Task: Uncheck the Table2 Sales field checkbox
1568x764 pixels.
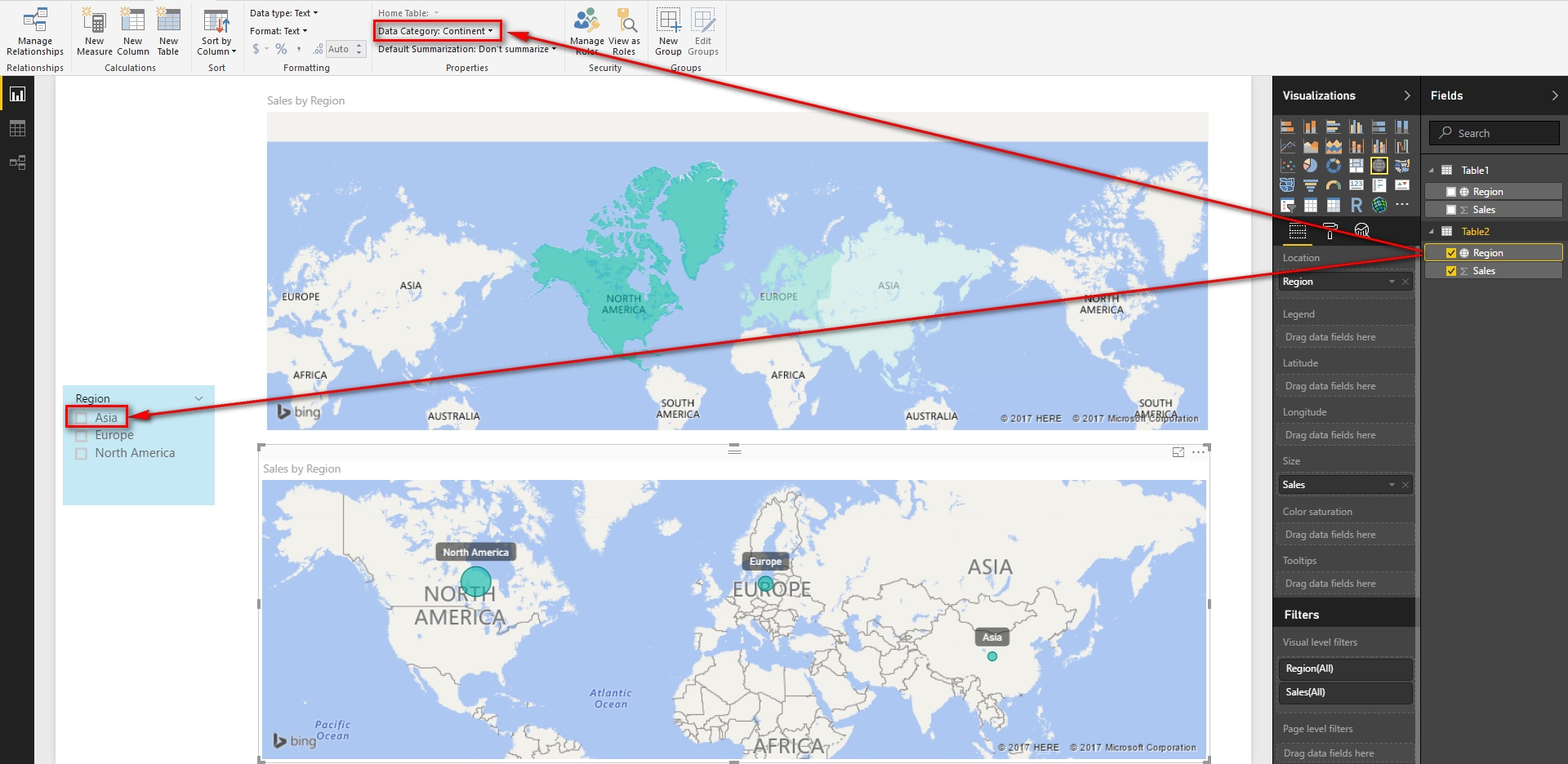Action: (x=1450, y=271)
